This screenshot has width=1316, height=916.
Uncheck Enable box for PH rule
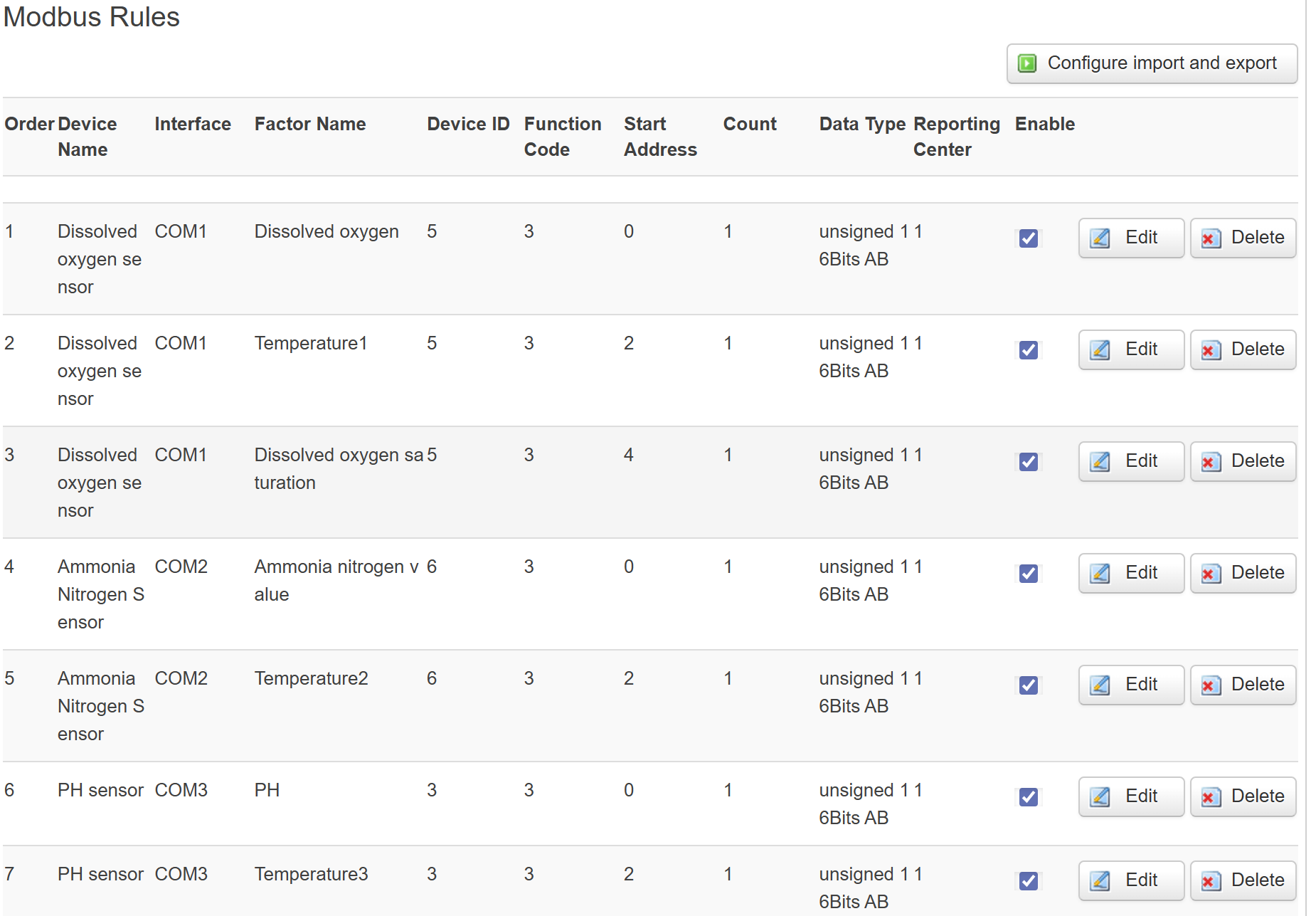point(1028,796)
